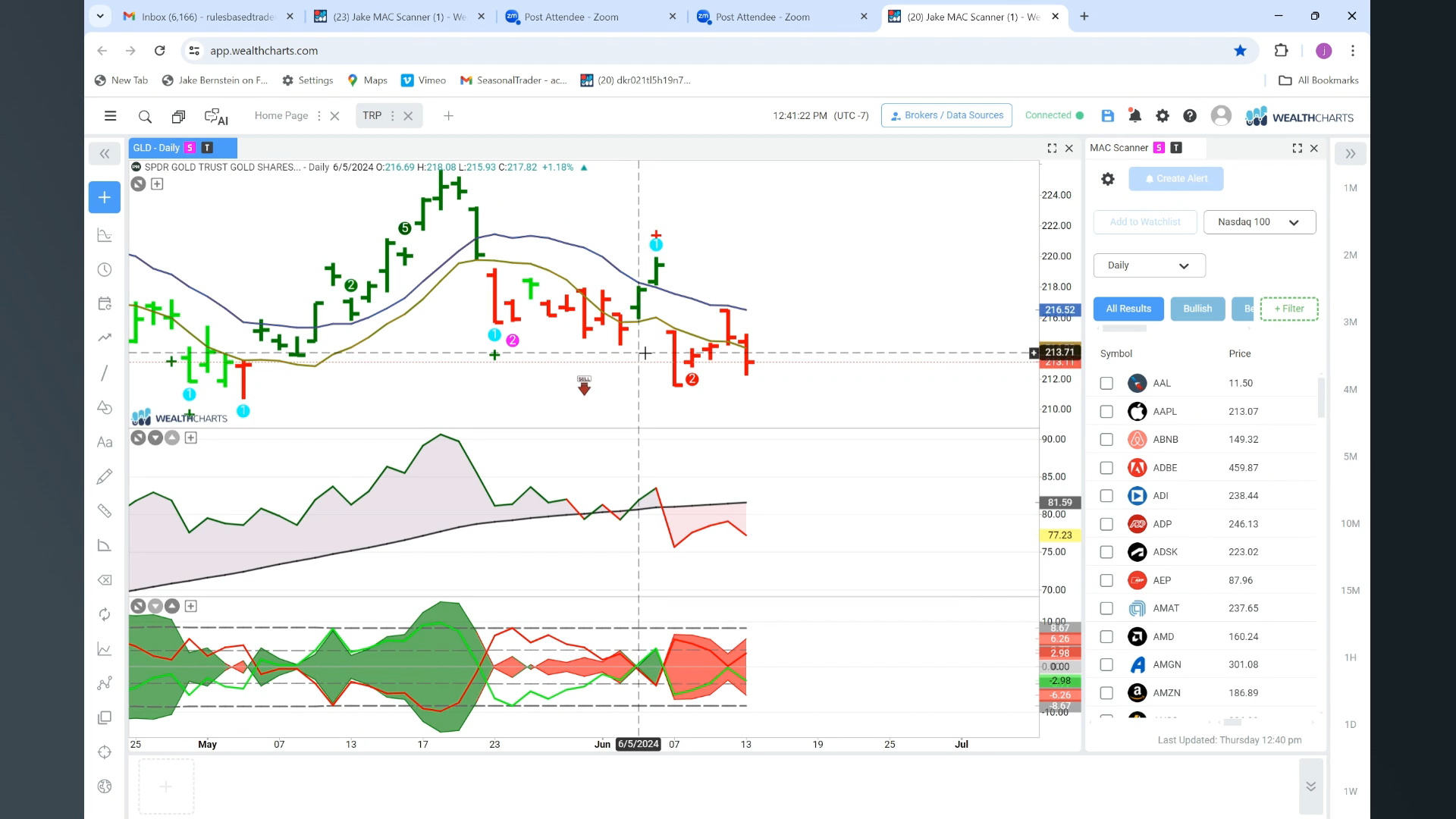Maximize the GLD chart panel
The image size is (1456, 819).
pyautogui.click(x=1052, y=149)
